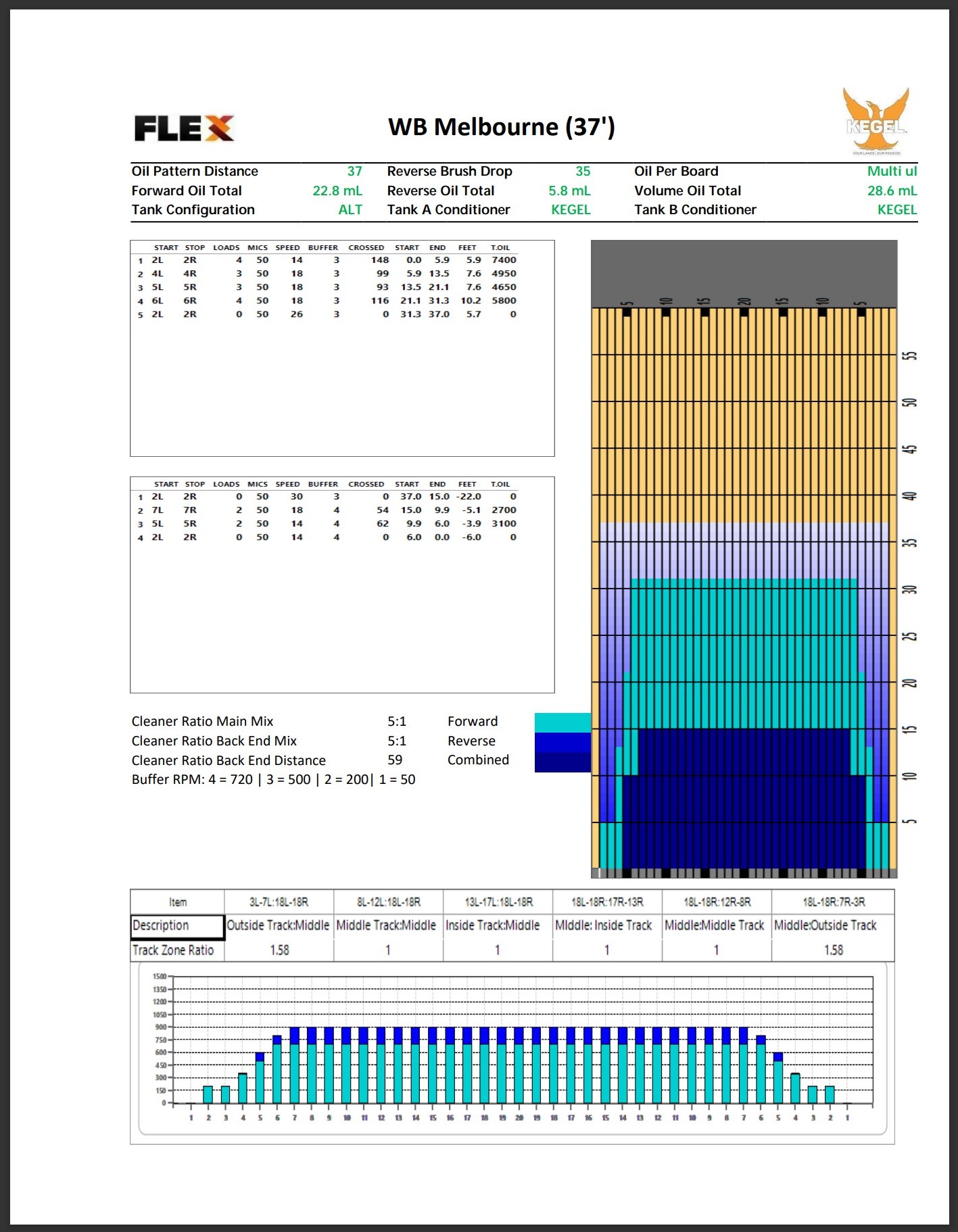The image size is (958, 1232).
Task: Select Cleaner Ratio Back End Distance value 59
Action: [x=395, y=760]
